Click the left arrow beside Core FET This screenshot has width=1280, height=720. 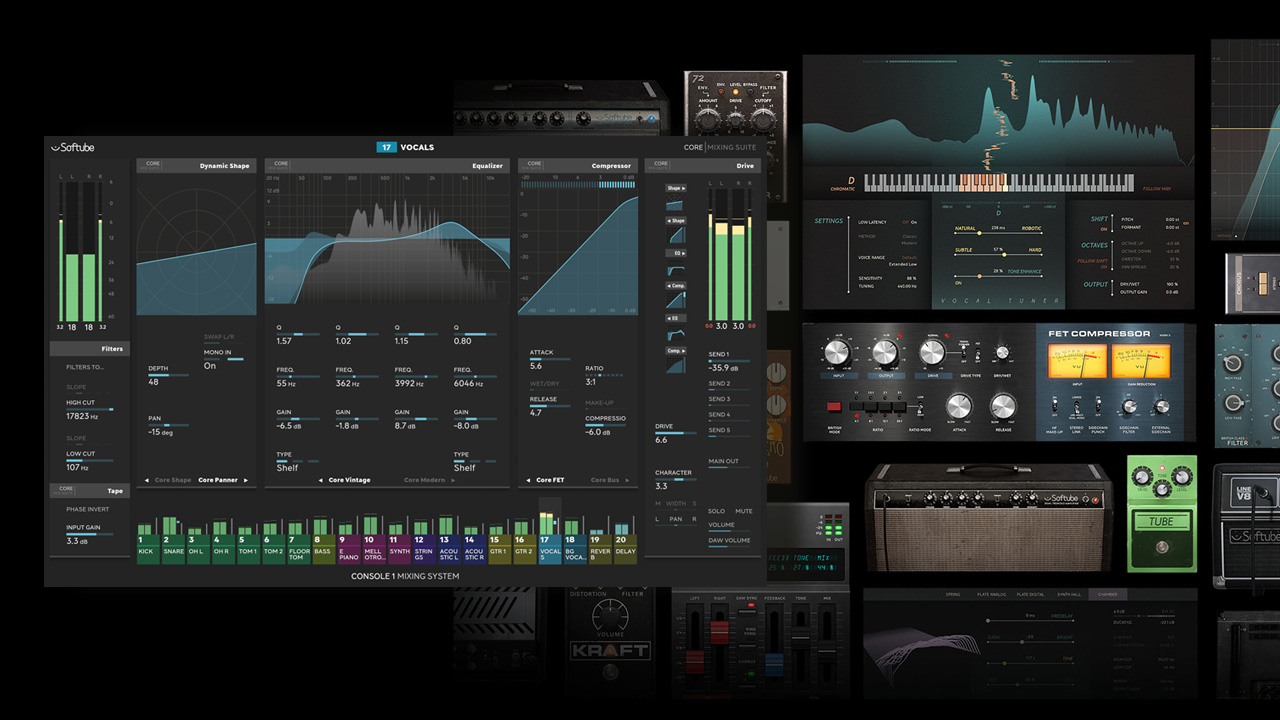coord(528,480)
